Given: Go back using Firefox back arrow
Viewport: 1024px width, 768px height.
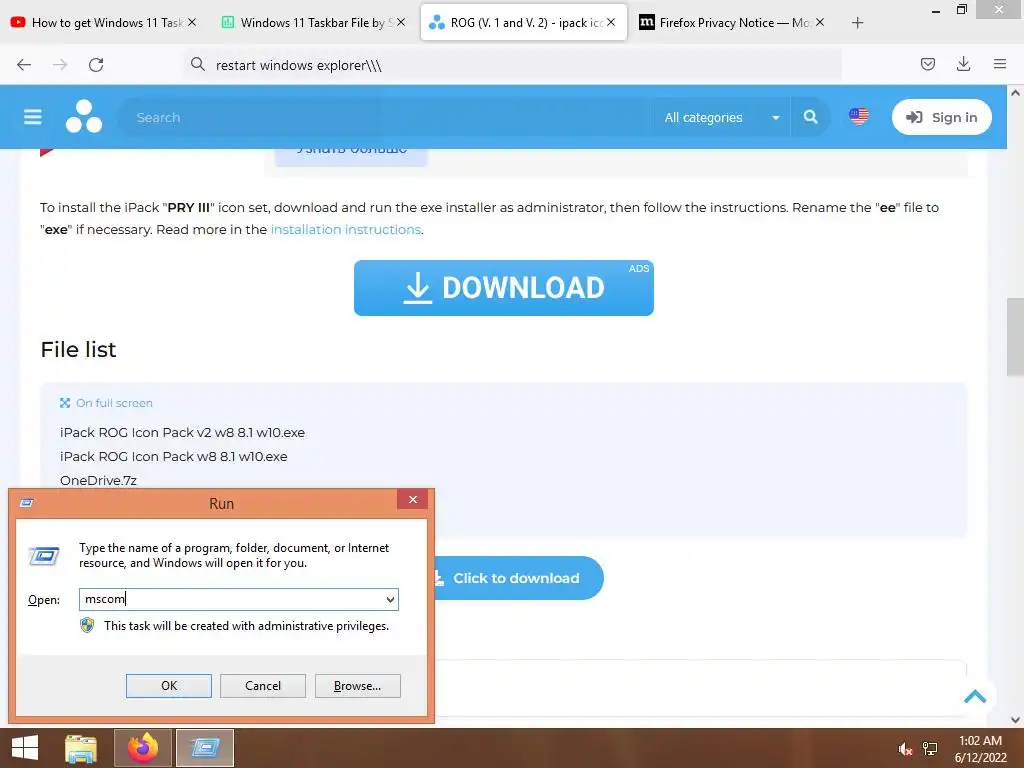Looking at the screenshot, I should (x=24, y=65).
